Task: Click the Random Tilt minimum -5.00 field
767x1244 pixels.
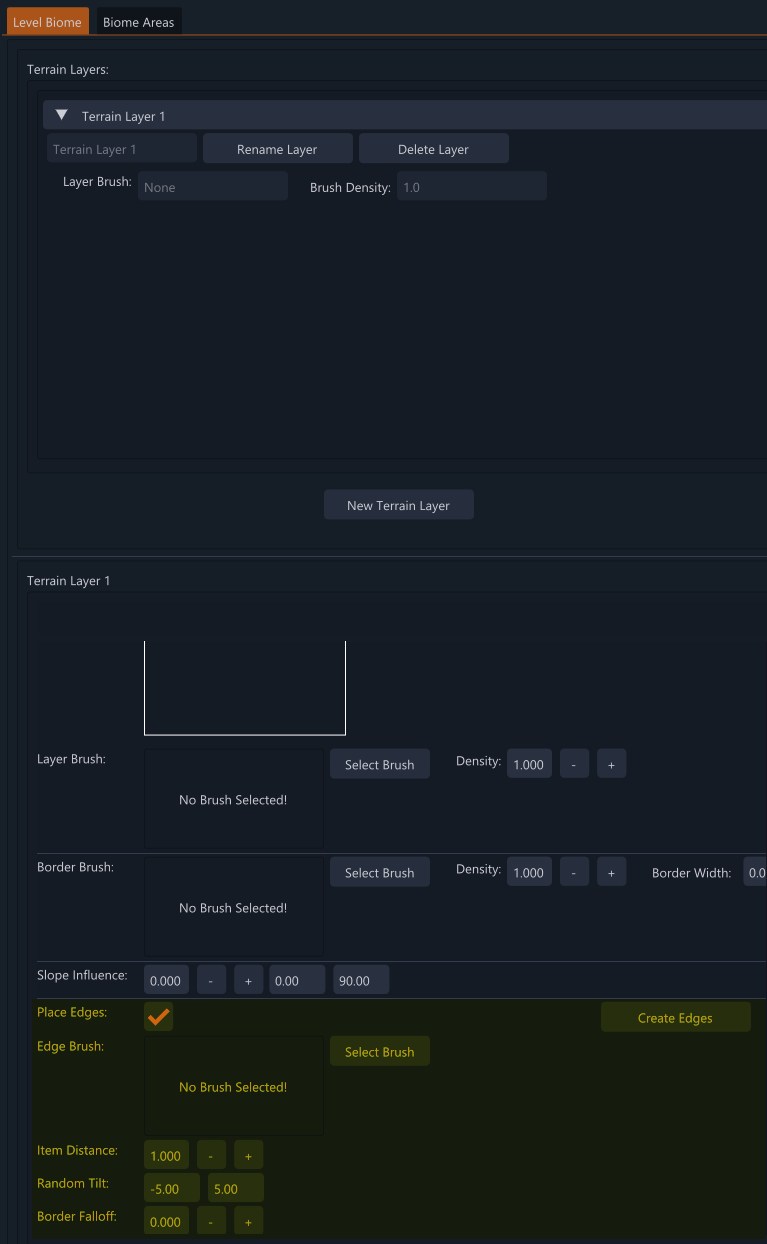Action: [x=172, y=1188]
